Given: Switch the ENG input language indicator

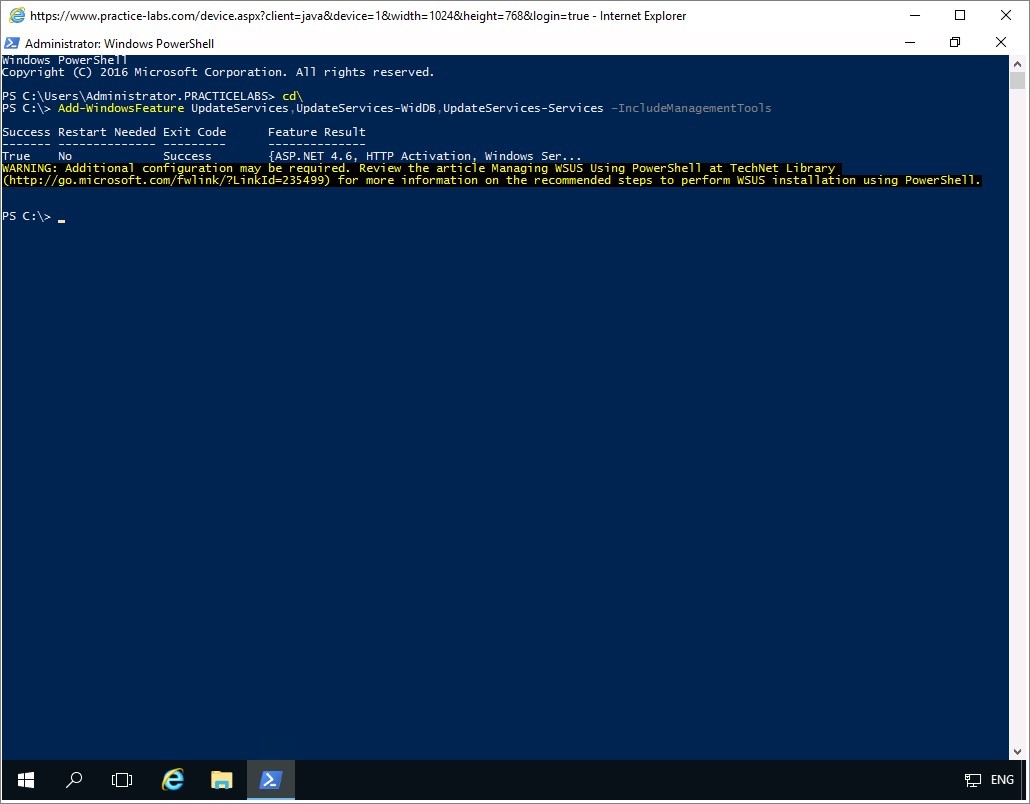Looking at the screenshot, I should pos(1002,780).
